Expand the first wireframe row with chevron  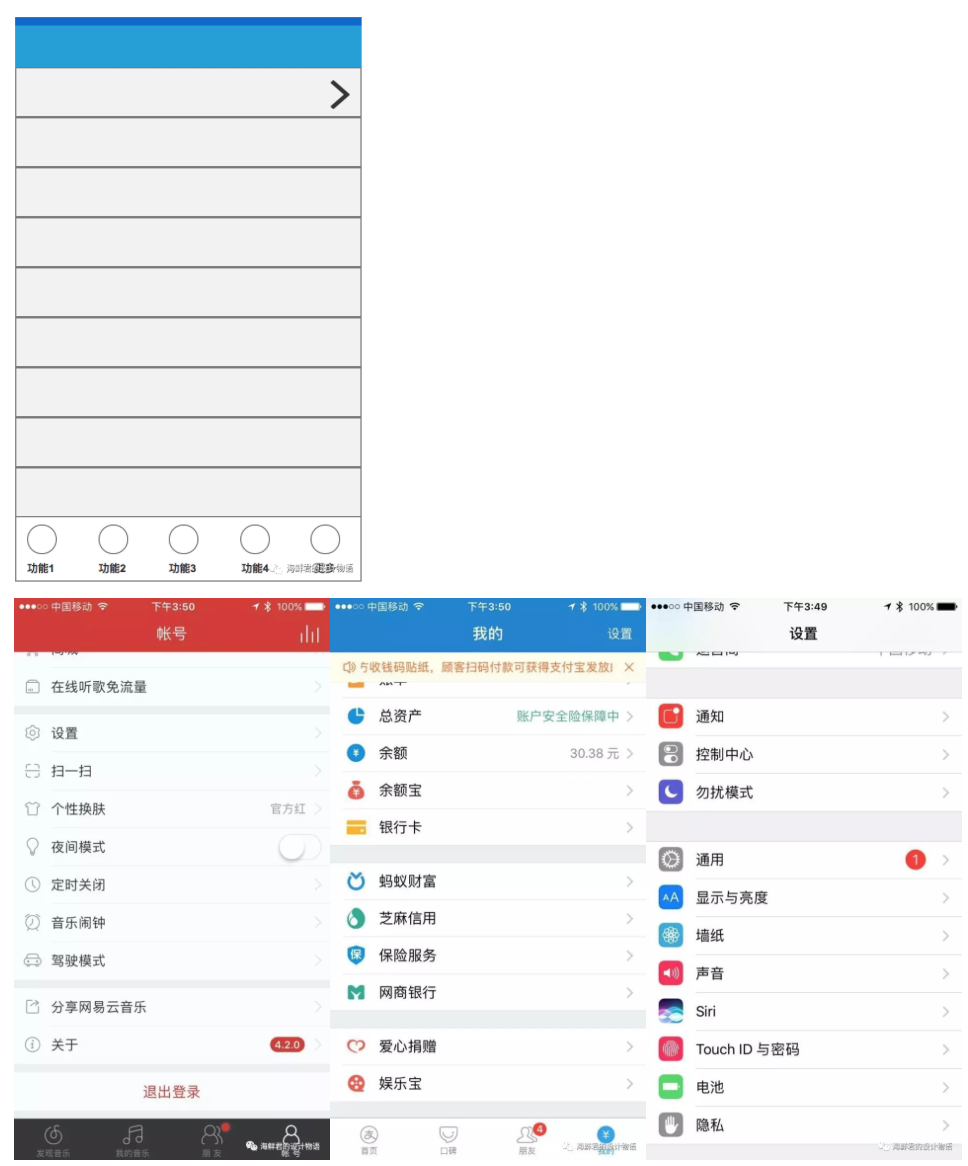(x=340, y=94)
